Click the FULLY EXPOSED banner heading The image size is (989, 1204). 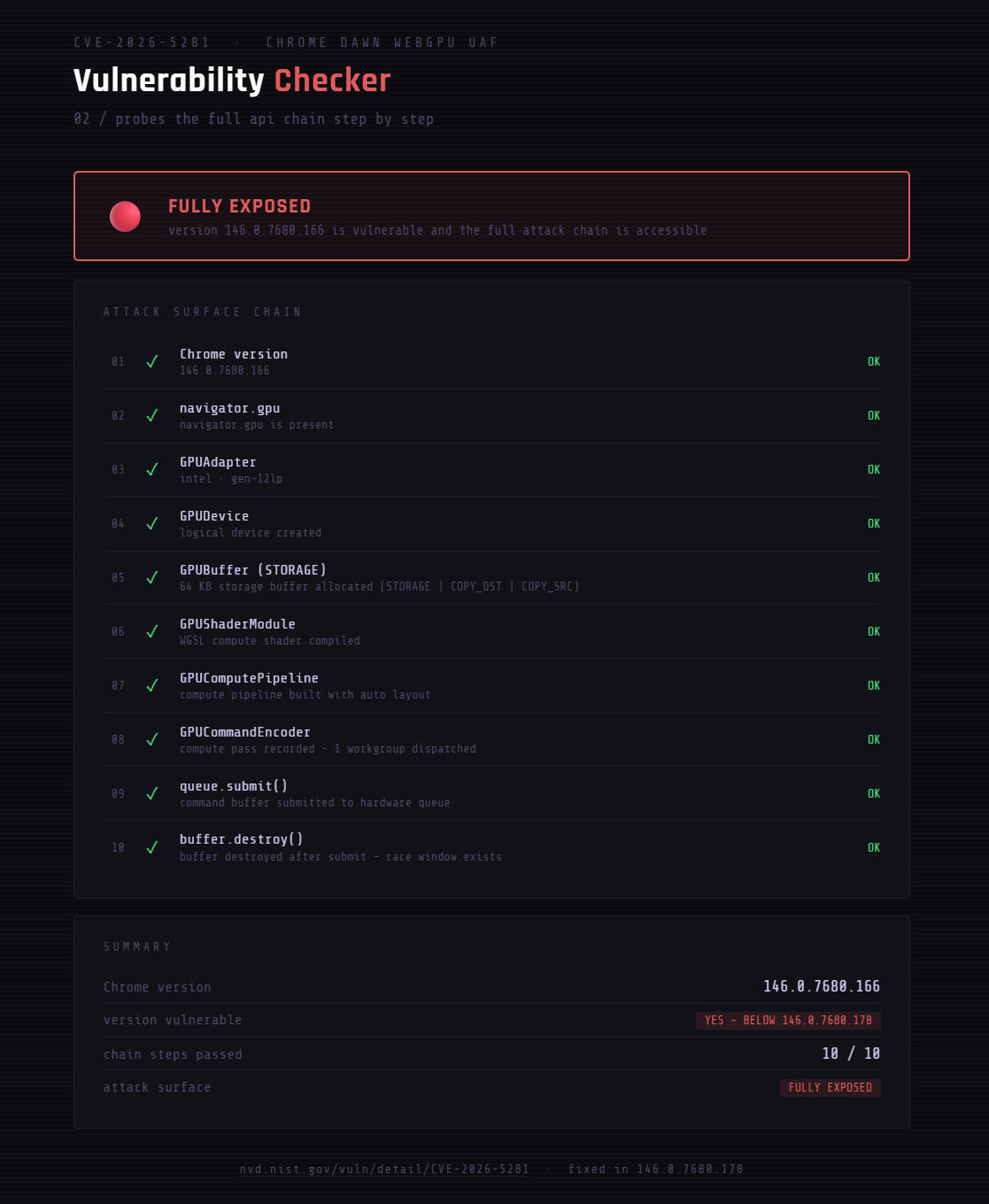[x=239, y=206]
